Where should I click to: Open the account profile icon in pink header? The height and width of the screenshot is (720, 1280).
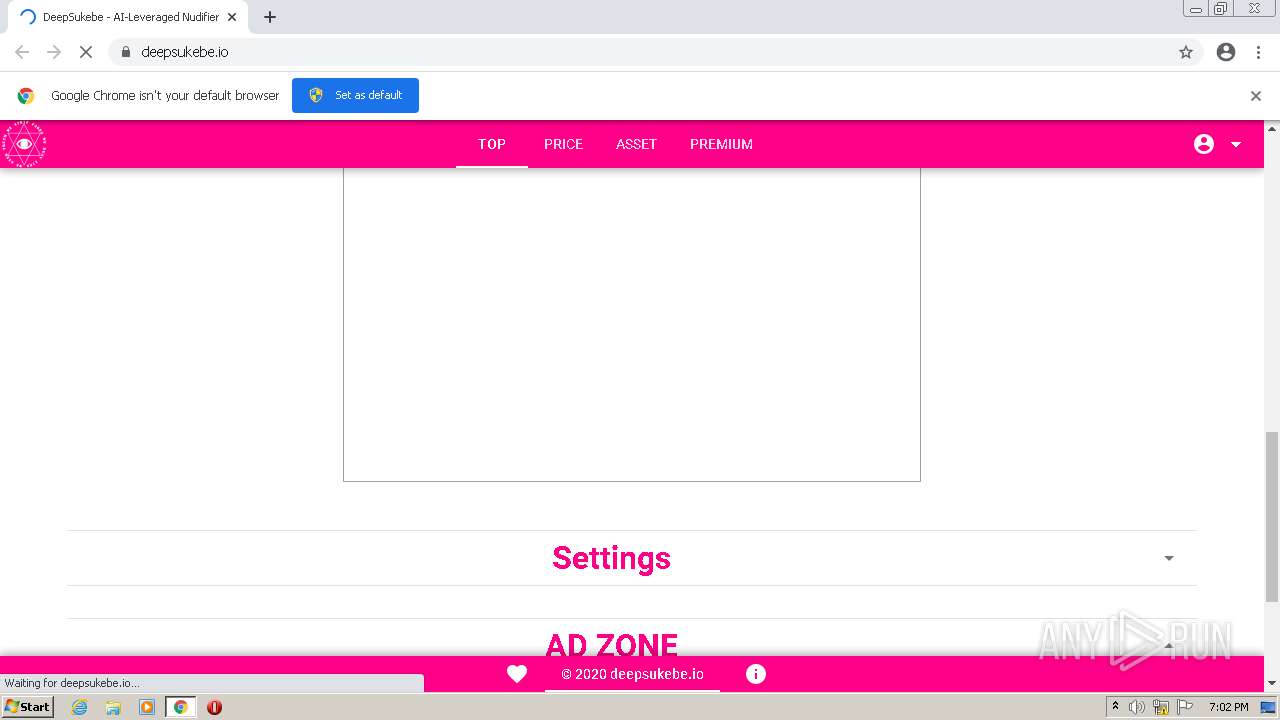[x=1204, y=144]
